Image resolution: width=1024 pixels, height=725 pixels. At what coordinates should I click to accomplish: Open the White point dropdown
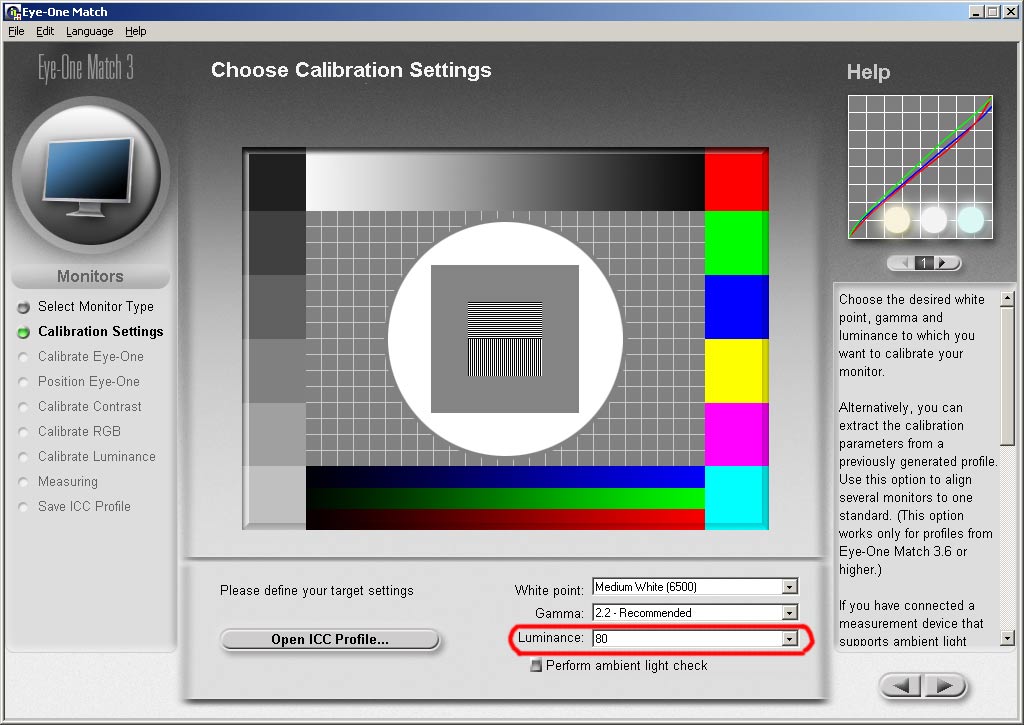790,587
